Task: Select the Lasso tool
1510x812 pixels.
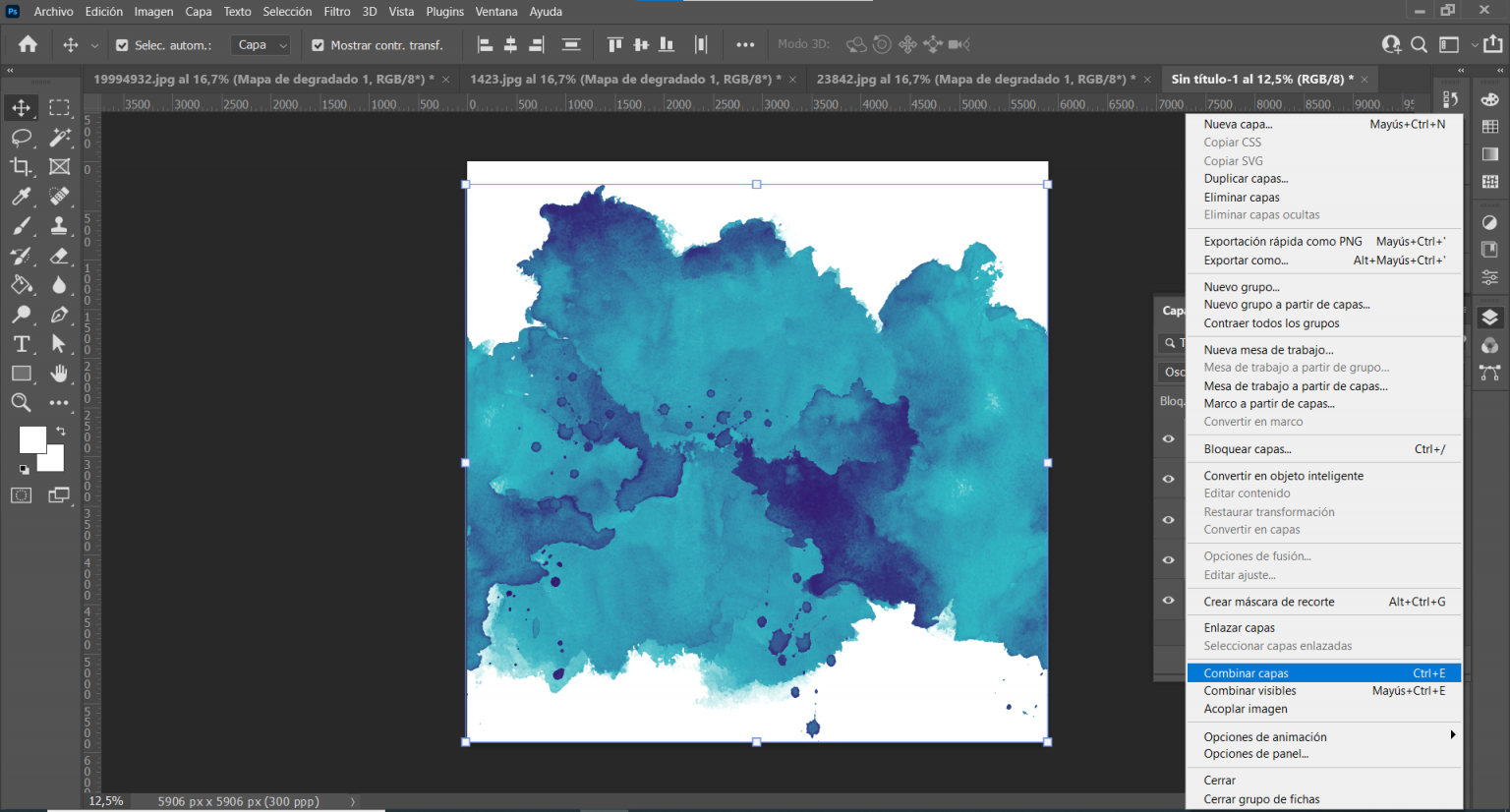Action: pos(21,137)
